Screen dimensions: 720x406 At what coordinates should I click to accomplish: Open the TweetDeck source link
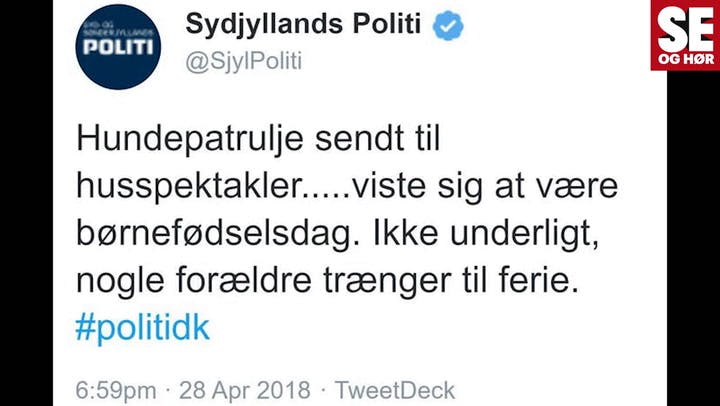(395, 390)
